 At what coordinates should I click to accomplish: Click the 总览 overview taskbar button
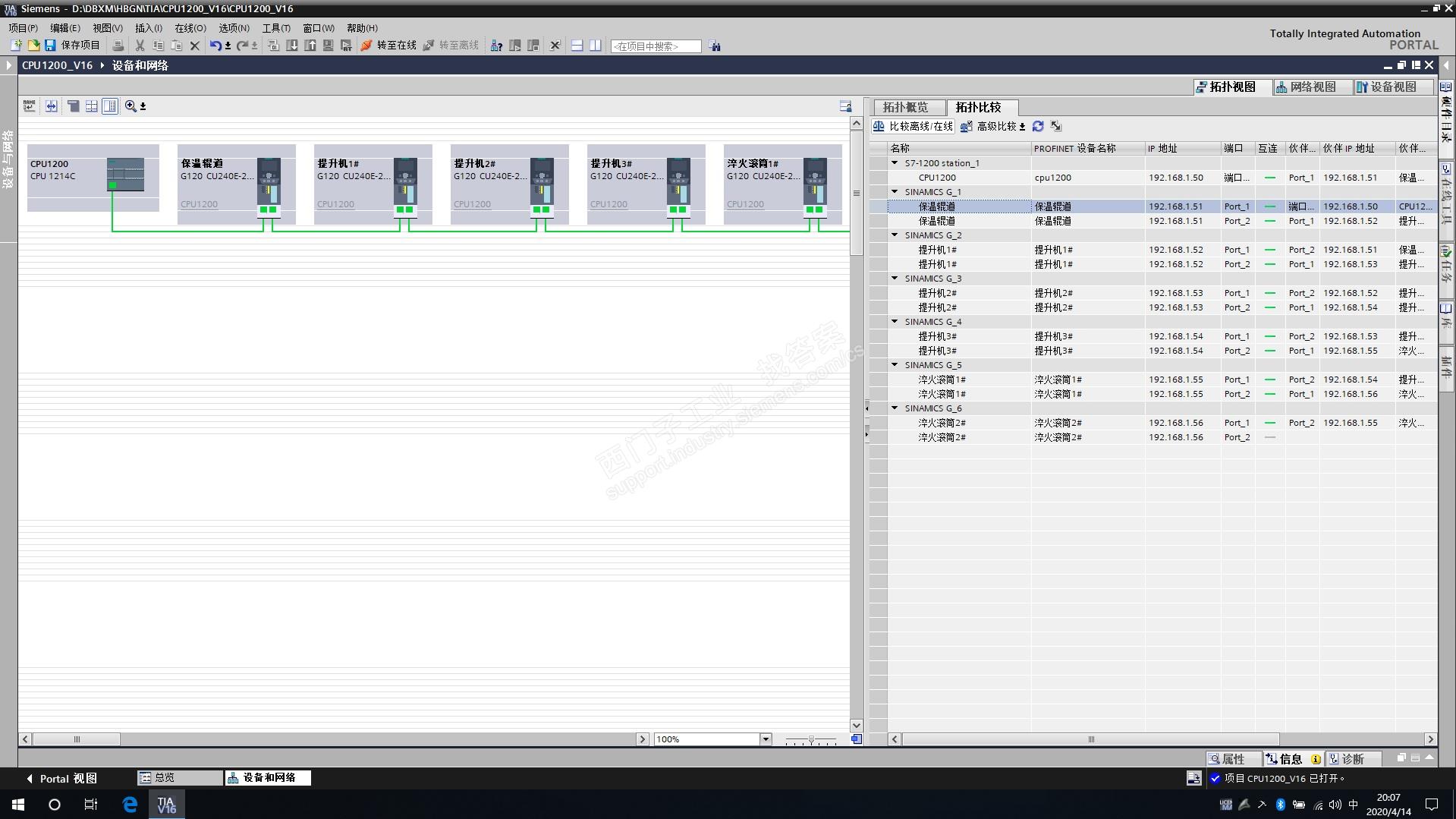click(180, 778)
